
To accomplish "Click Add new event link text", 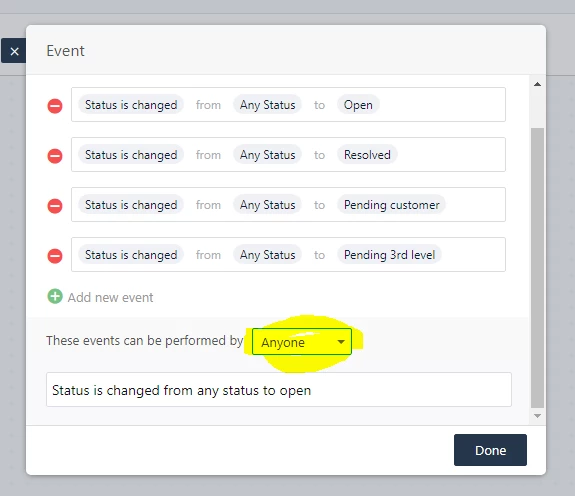I will pos(110,297).
